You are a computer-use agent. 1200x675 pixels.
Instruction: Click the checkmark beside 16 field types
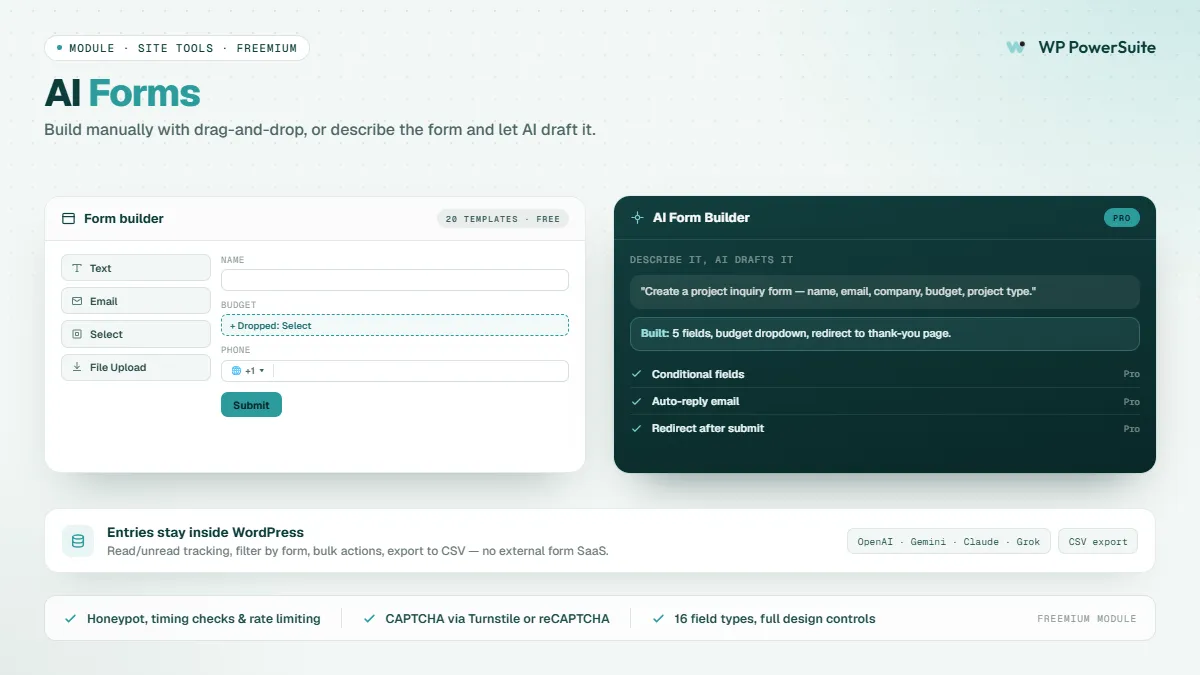point(658,619)
